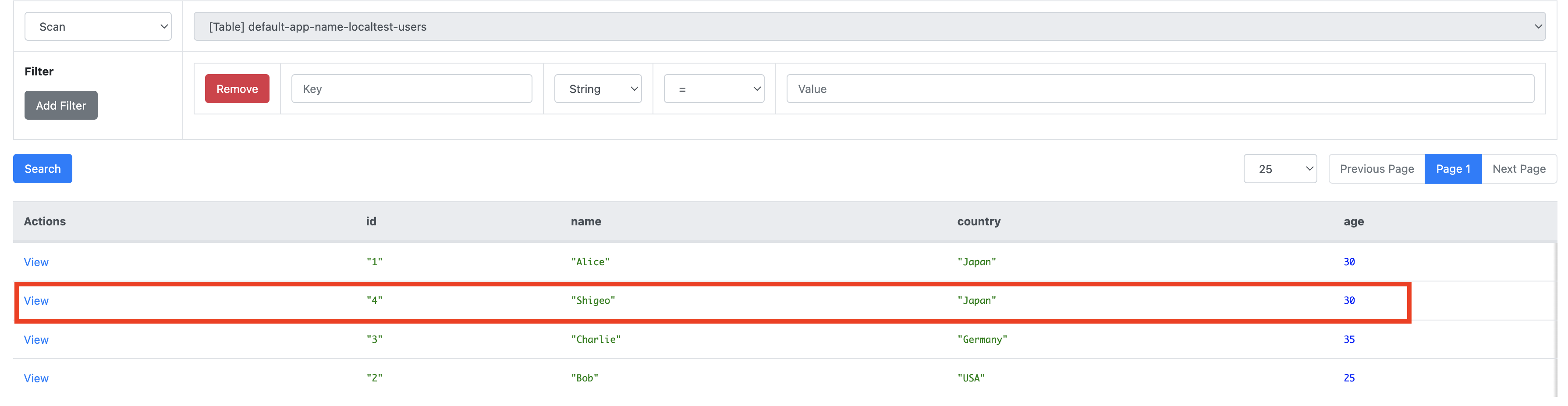Open View link for Shigeo row
1568x406 pixels.
(x=36, y=301)
